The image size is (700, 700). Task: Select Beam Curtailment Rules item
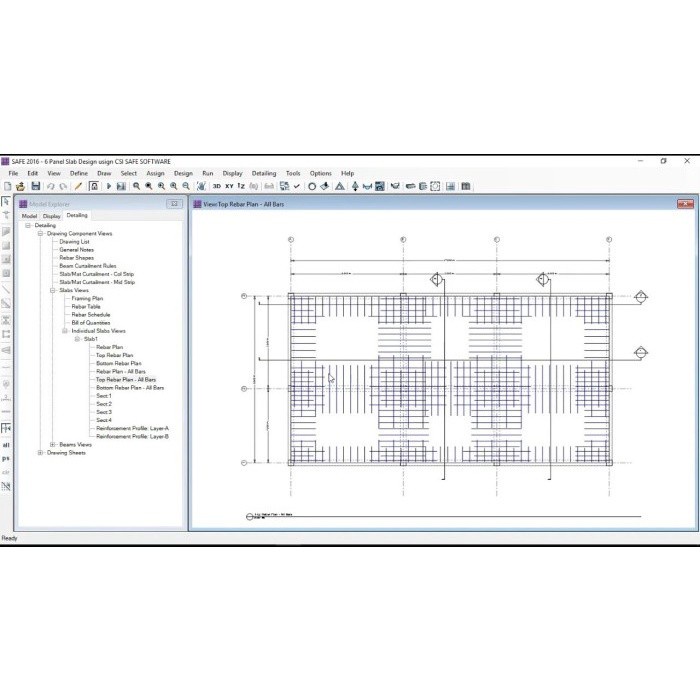[88, 266]
